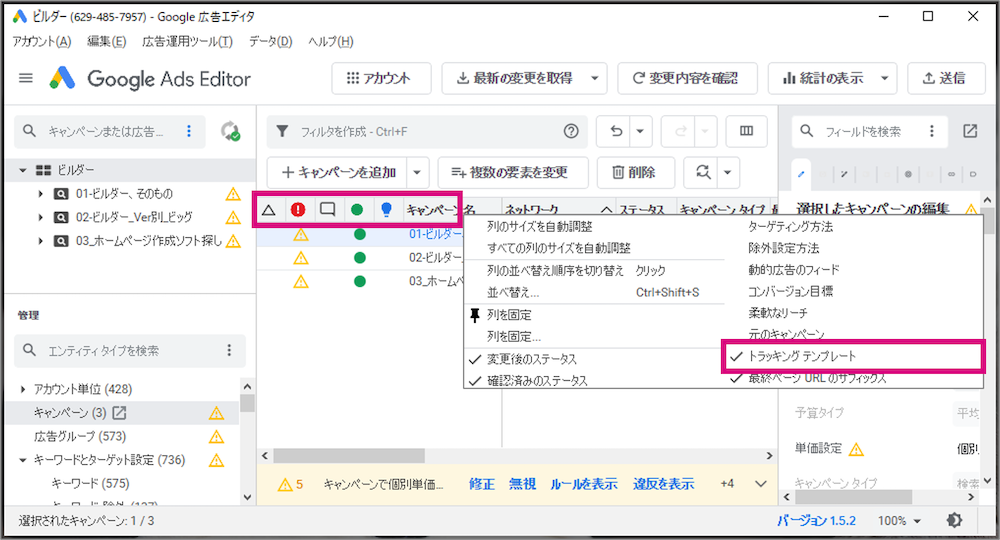Click the 削除 button
The image size is (1000, 540).
(x=635, y=172)
